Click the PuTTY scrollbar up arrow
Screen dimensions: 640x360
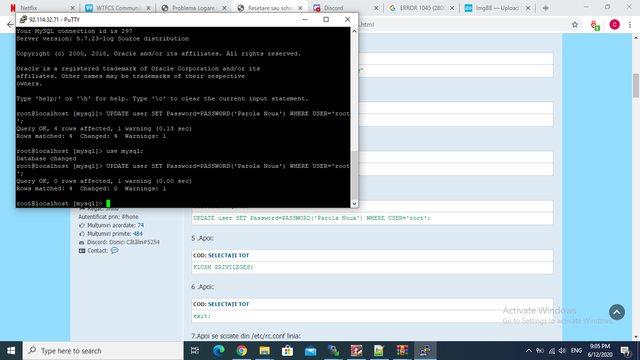(x=354, y=31)
